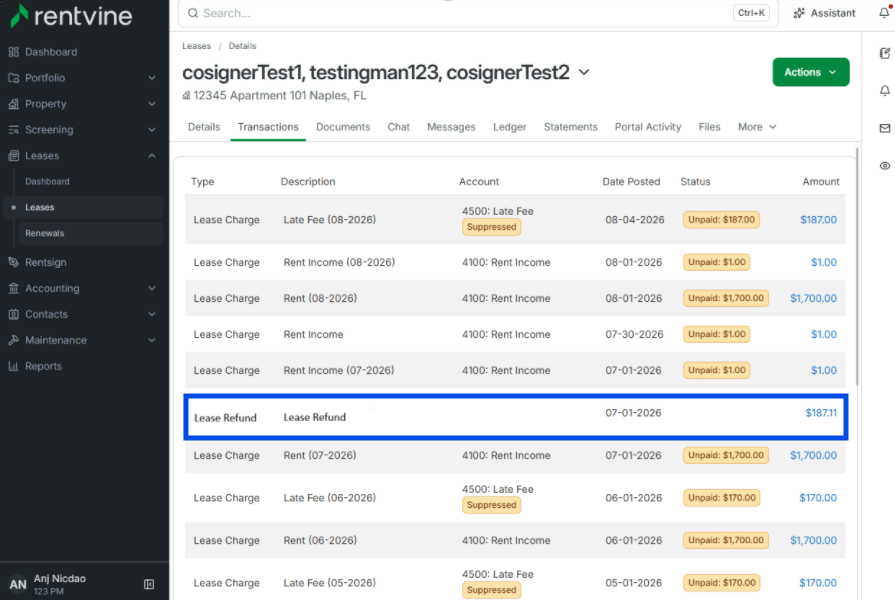Open the Rent (08-2026) $1,700.00 amount link
Image resolution: width=895 pixels, height=600 pixels.
(813, 298)
